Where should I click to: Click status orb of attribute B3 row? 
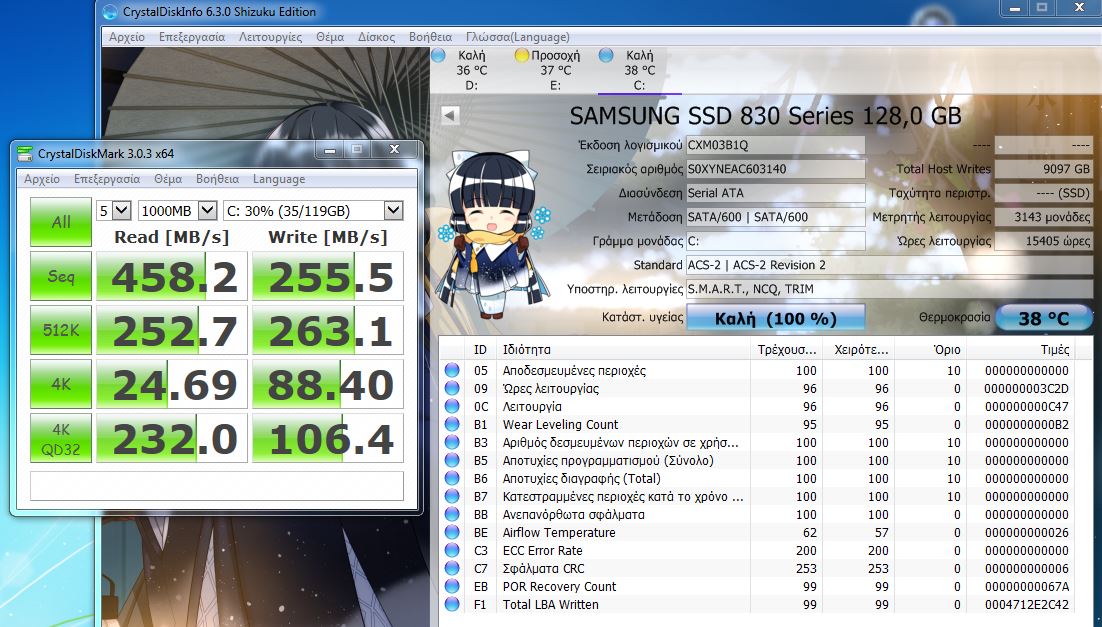pyautogui.click(x=452, y=442)
